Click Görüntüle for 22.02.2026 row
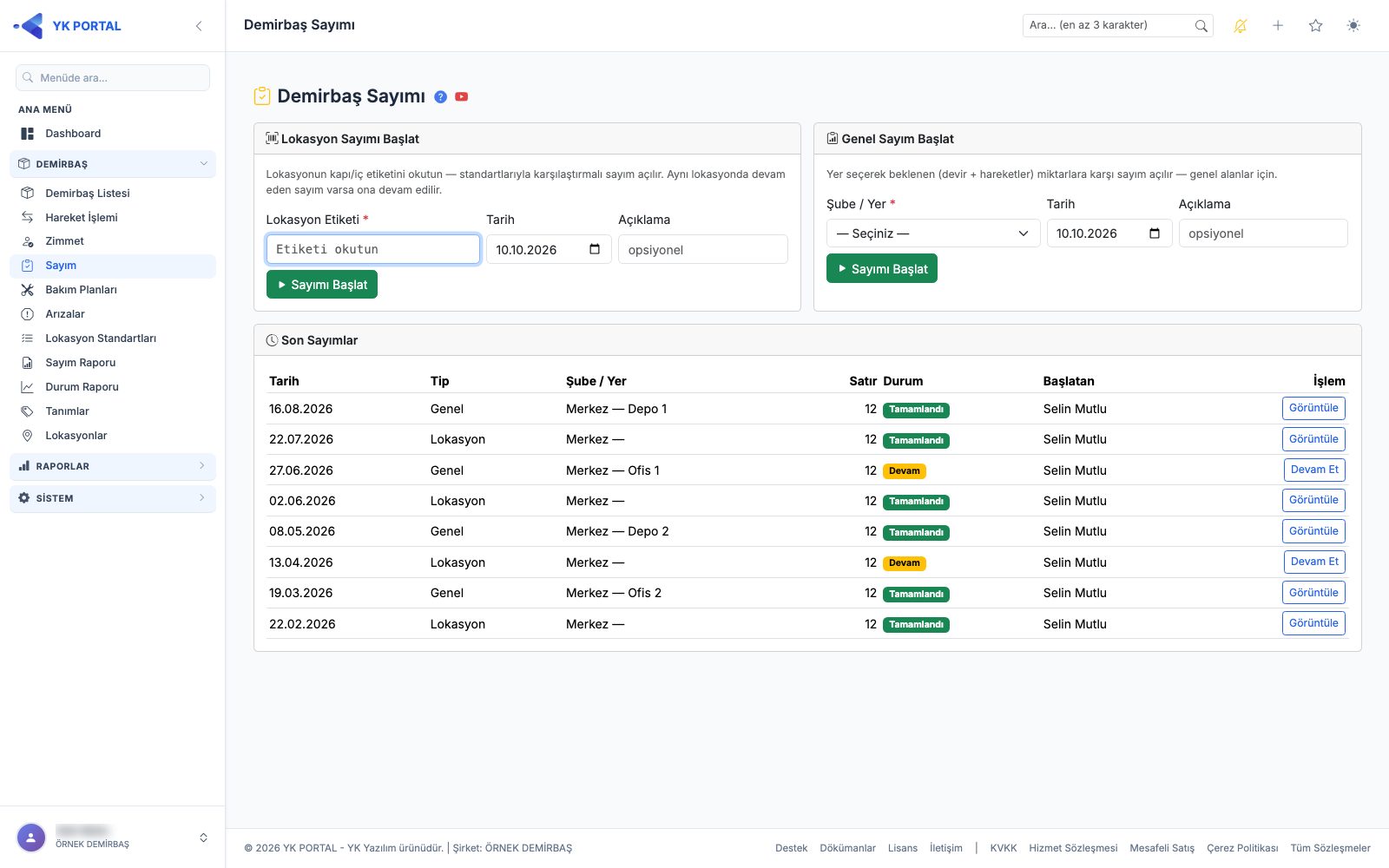The image size is (1389, 868). tap(1313, 623)
